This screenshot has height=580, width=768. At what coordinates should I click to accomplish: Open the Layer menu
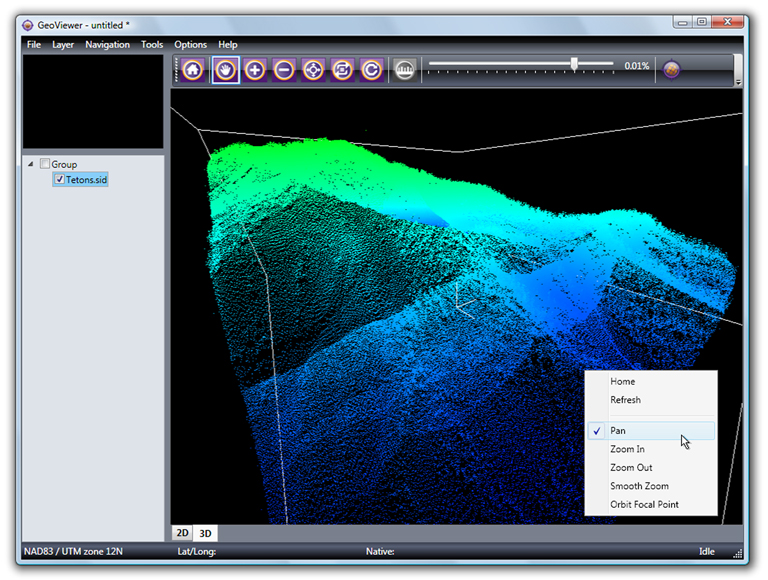coord(63,45)
